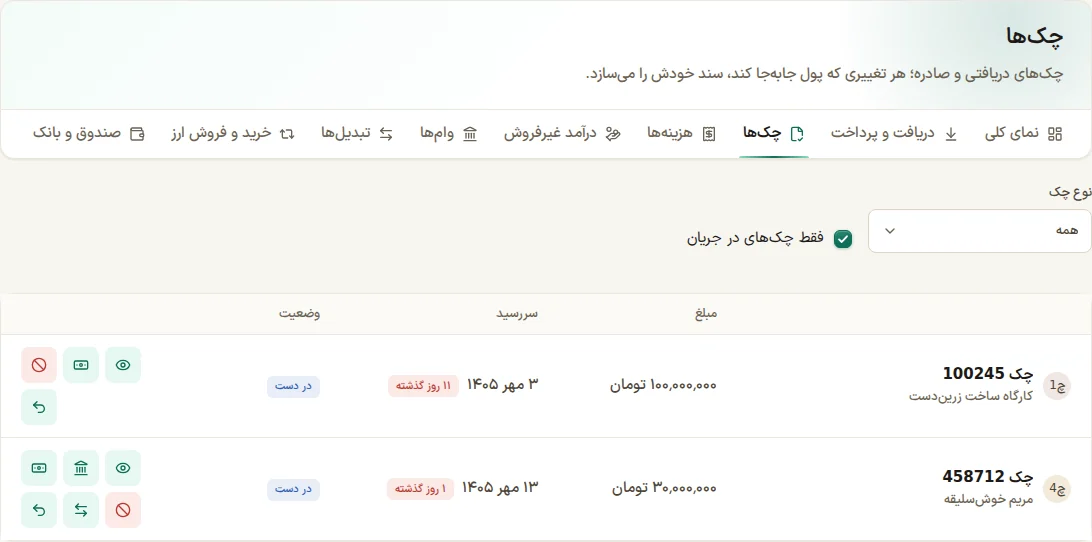Click return arrow icon for check 458712
This screenshot has height=542, width=1092.
tap(39, 511)
